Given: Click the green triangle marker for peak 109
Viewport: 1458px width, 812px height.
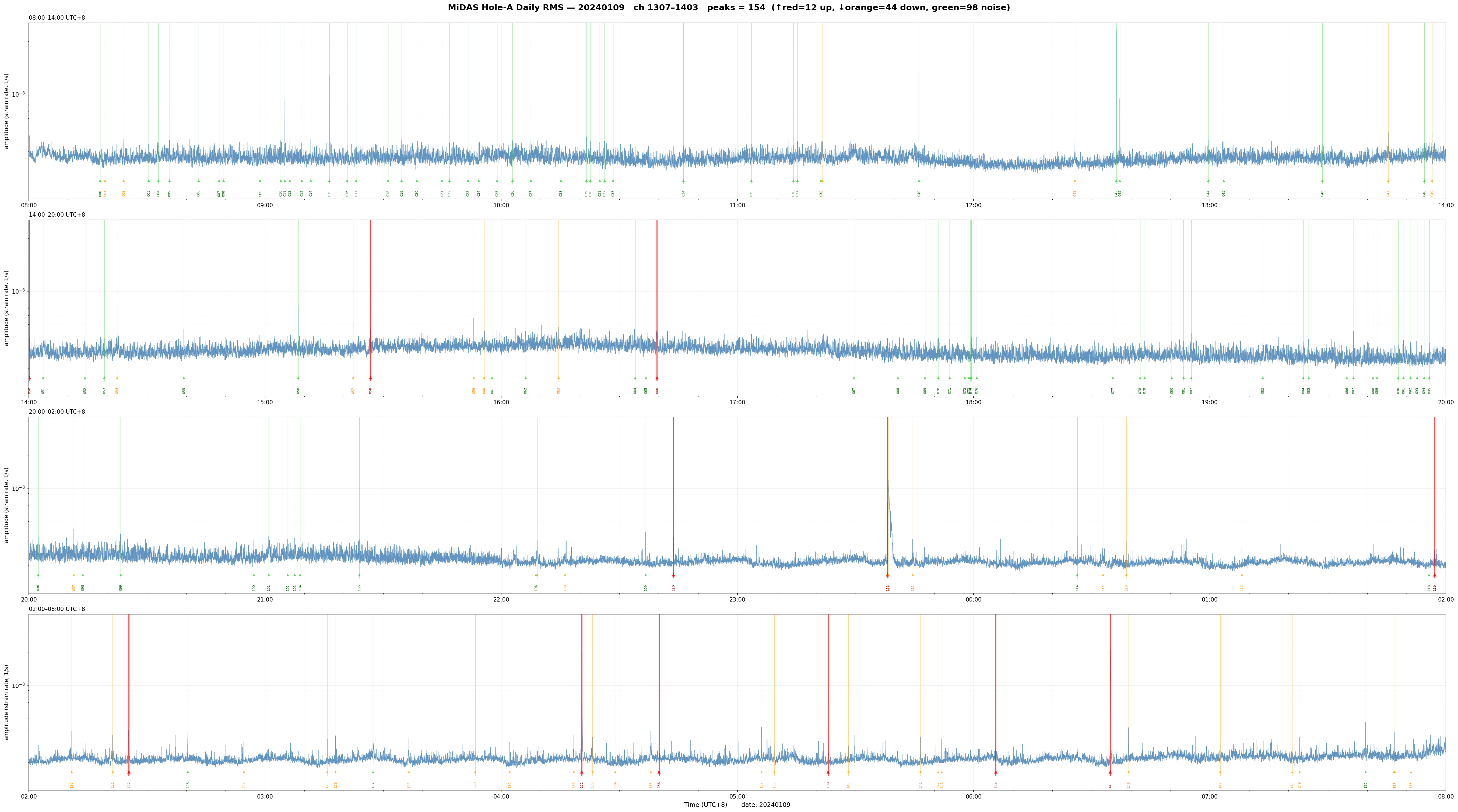Looking at the screenshot, I should click(x=646, y=575).
